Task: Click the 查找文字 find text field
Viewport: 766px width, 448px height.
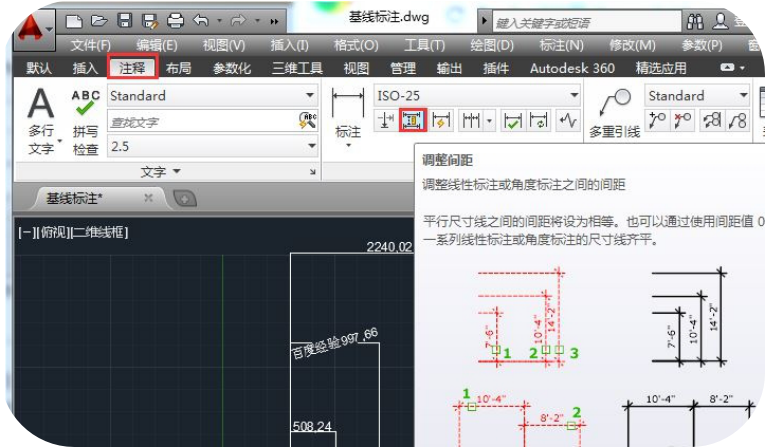Action: [200, 121]
